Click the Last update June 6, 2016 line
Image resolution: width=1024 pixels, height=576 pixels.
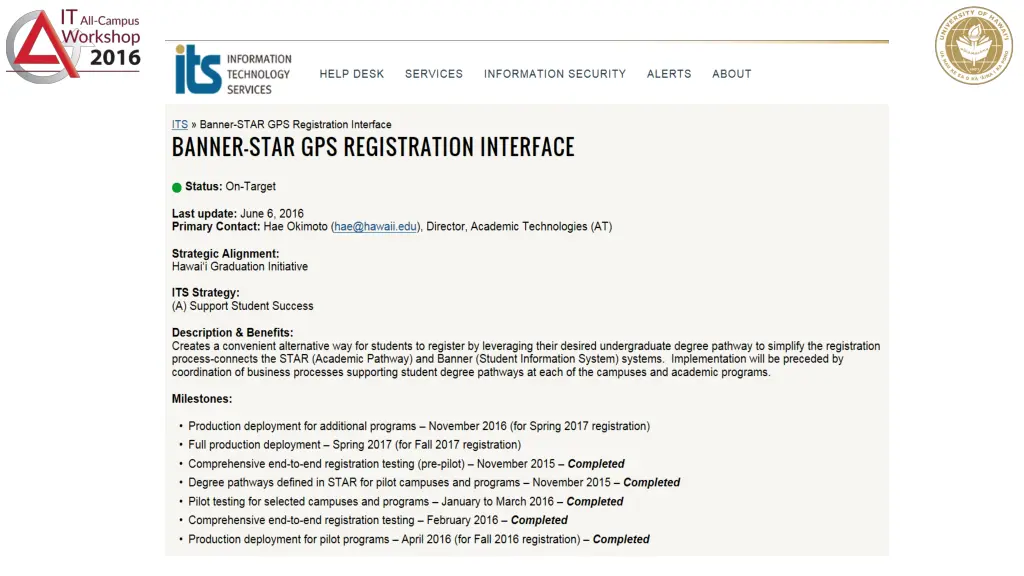click(238, 214)
